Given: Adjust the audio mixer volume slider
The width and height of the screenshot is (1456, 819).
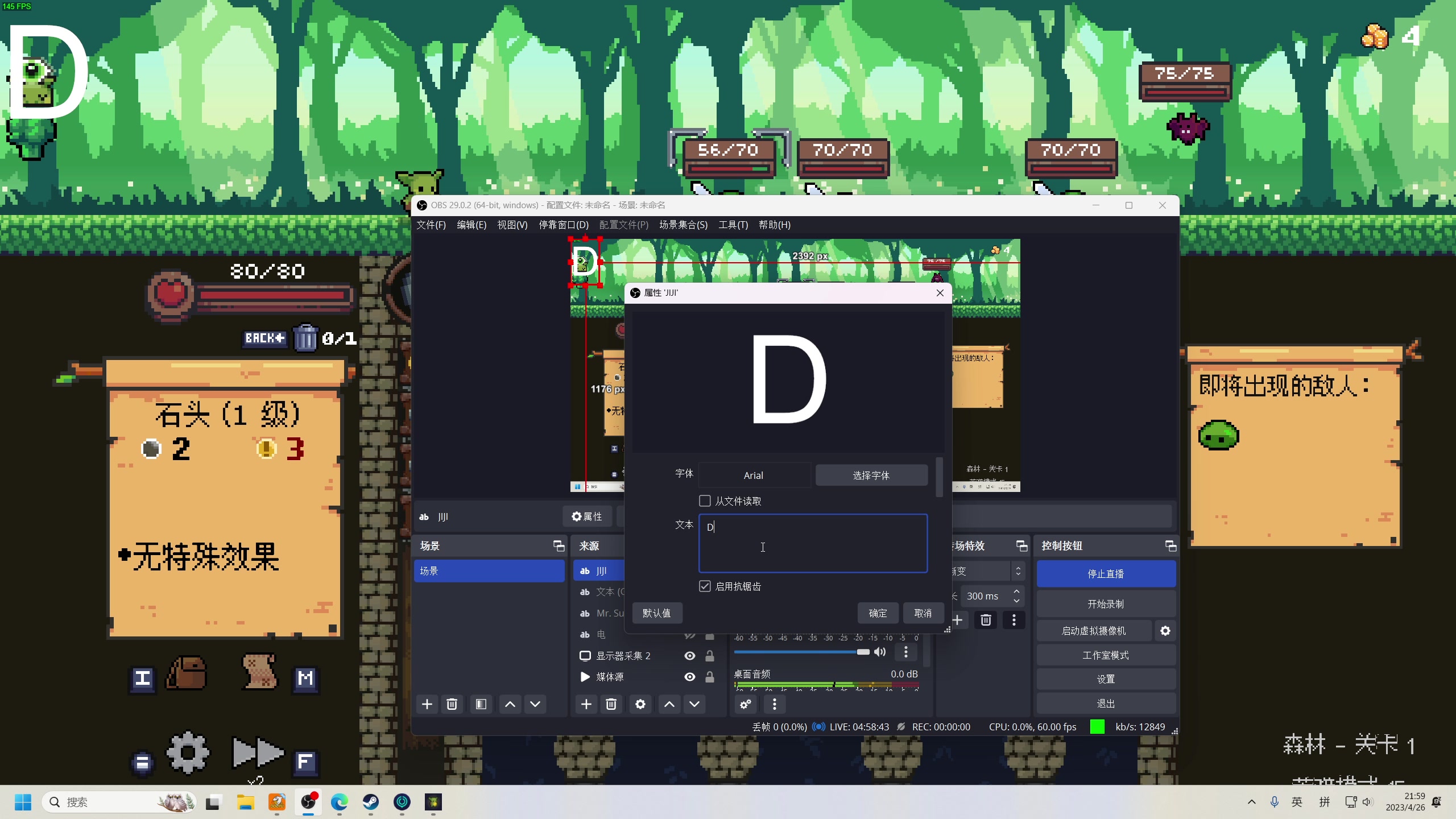Looking at the screenshot, I should tap(803, 652).
